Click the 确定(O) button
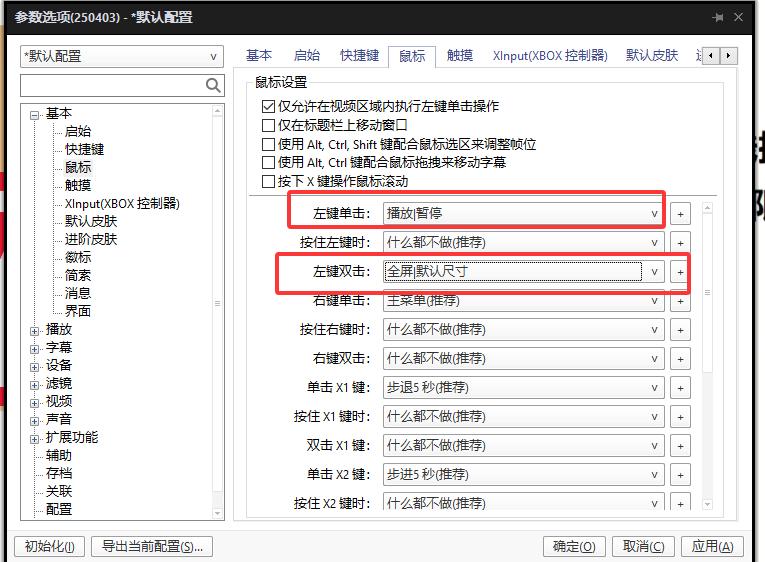 tap(574, 546)
